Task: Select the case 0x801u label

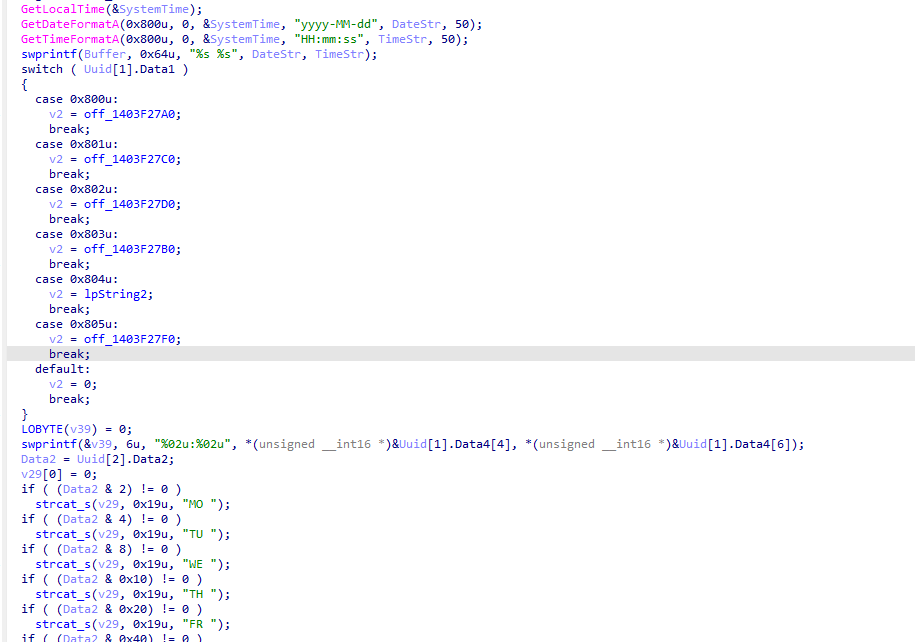Action: [76, 144]
